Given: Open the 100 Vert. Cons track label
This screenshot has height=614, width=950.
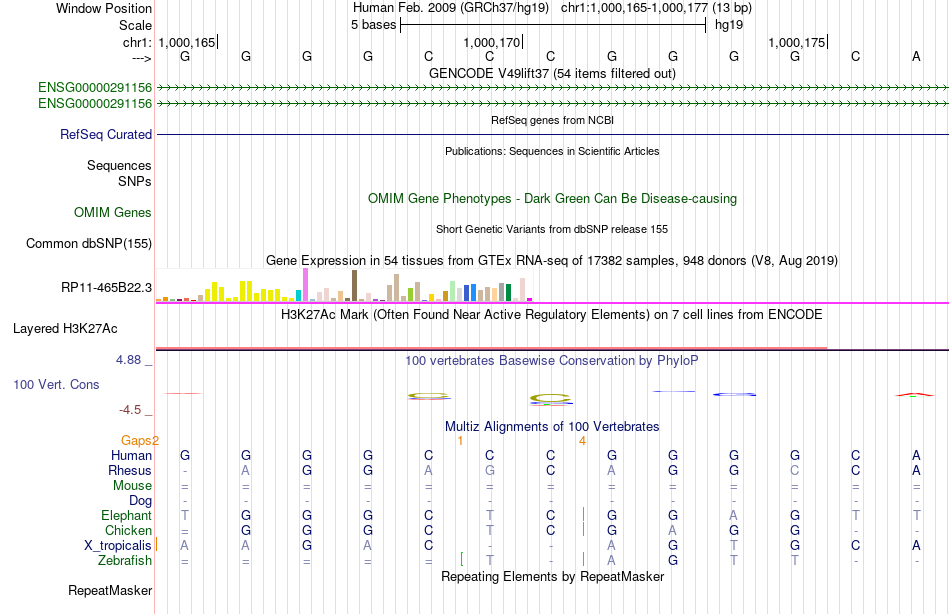Looking at the screenshot, I should (x=56, y=384).
